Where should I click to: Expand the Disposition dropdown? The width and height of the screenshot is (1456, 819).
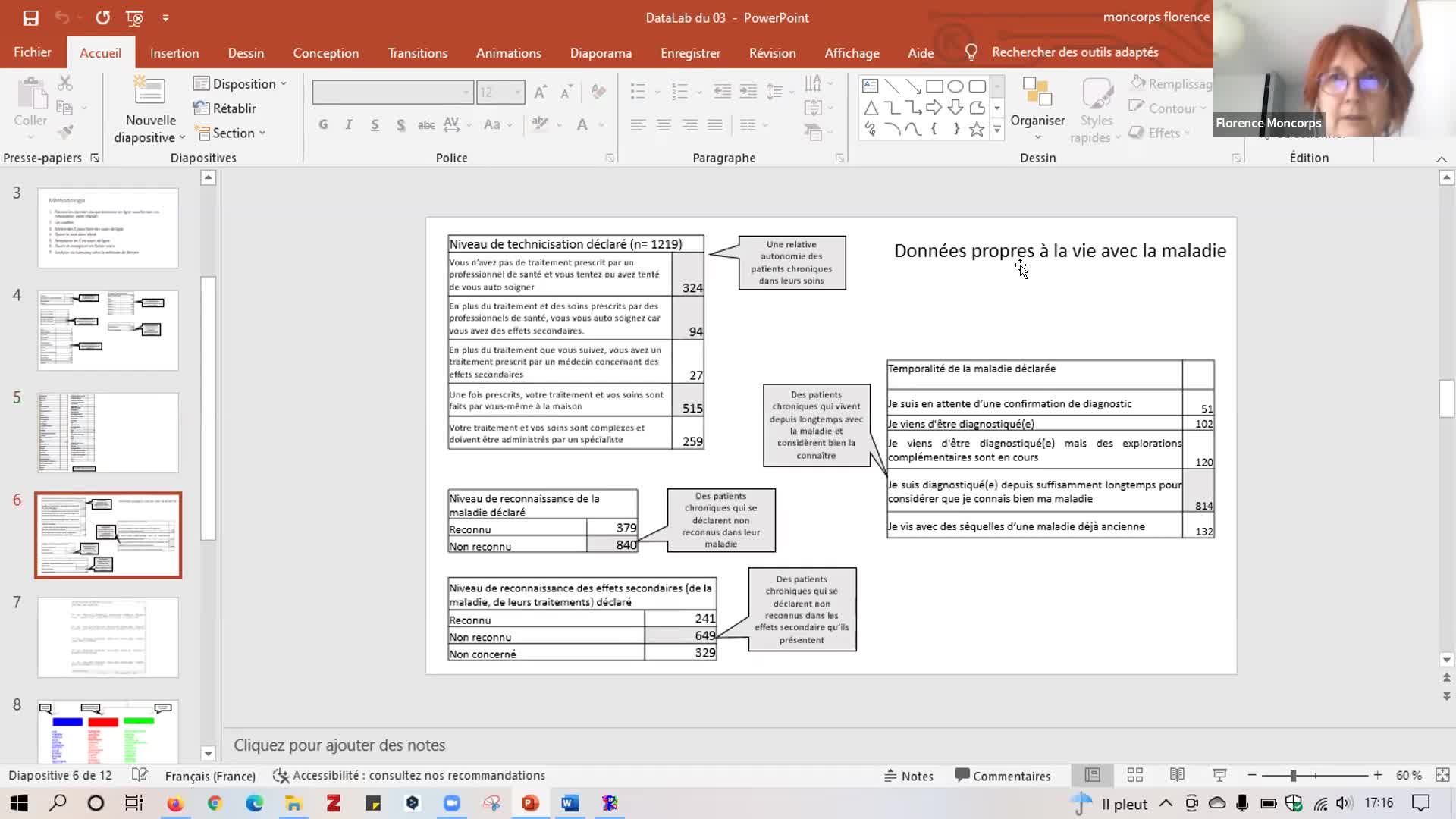click(x=241, y=83)
